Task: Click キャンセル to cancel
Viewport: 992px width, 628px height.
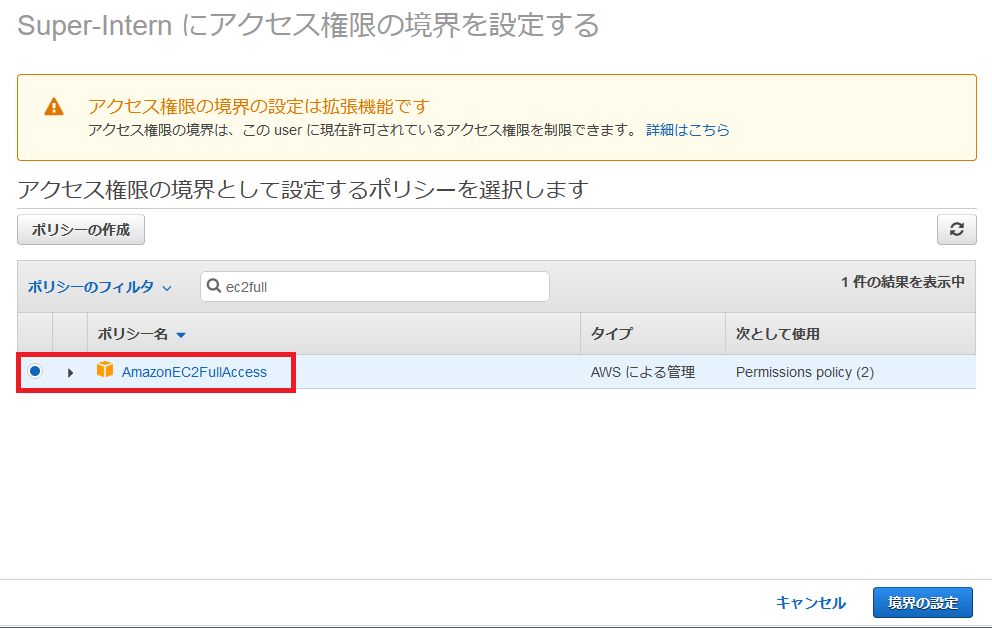Action: point(810,602)
